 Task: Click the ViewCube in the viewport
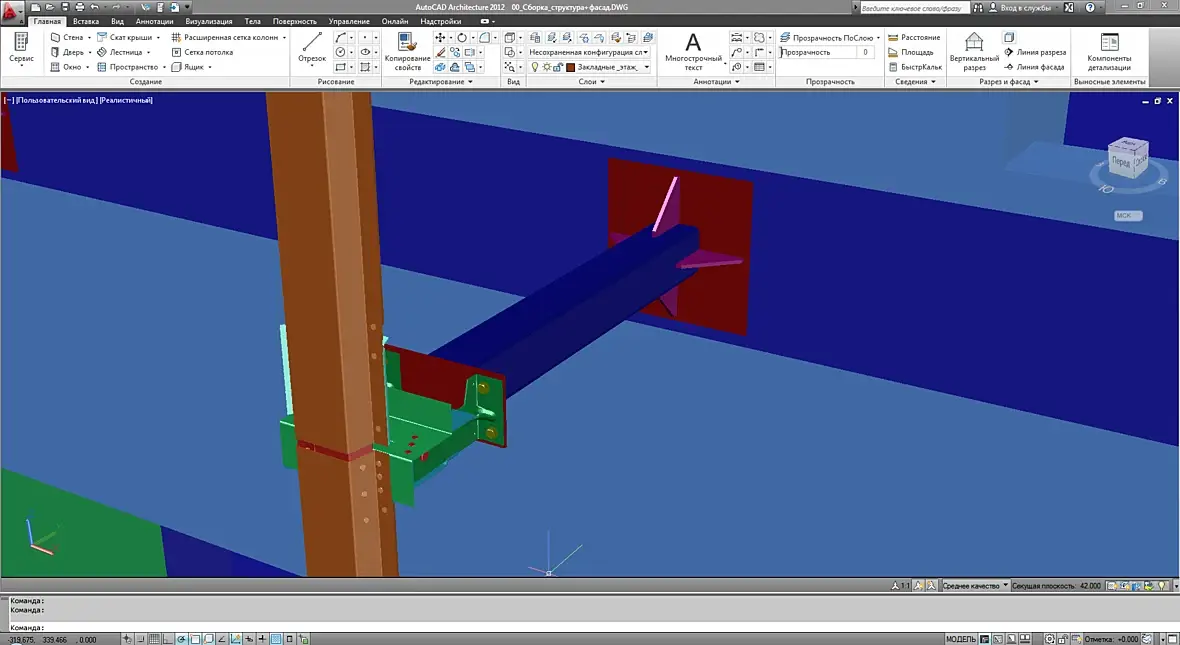[x=1128, y=157]
